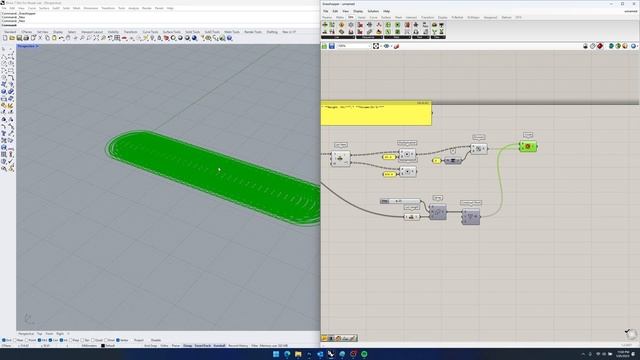Expand the Sequence panel in Grasshopper ribbon
The height and width of the screenshot is (360, 640).
coord(369,37)
